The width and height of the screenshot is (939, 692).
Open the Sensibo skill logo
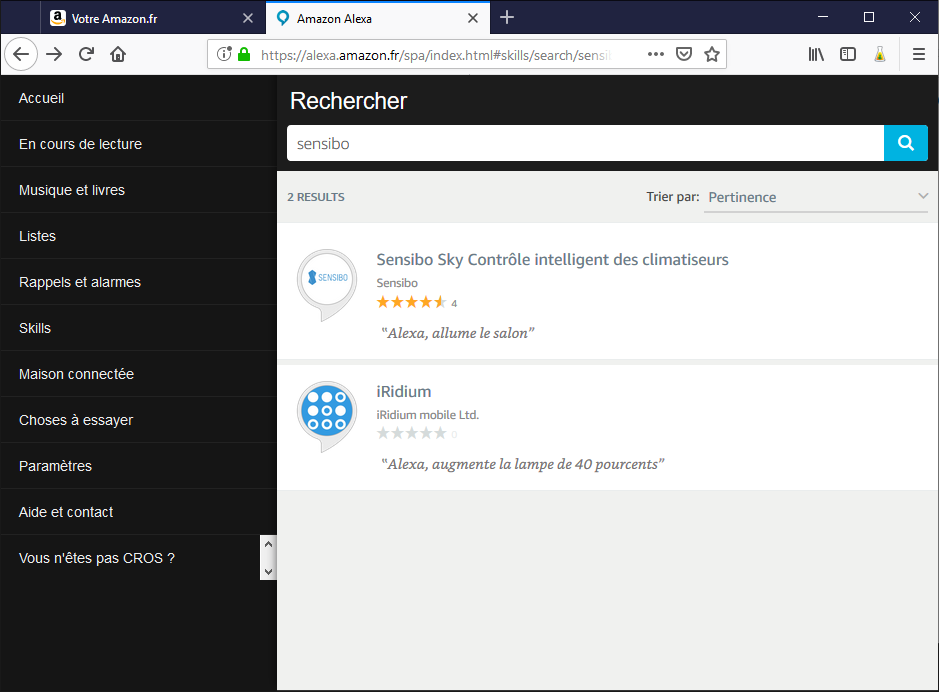[327, 285]
